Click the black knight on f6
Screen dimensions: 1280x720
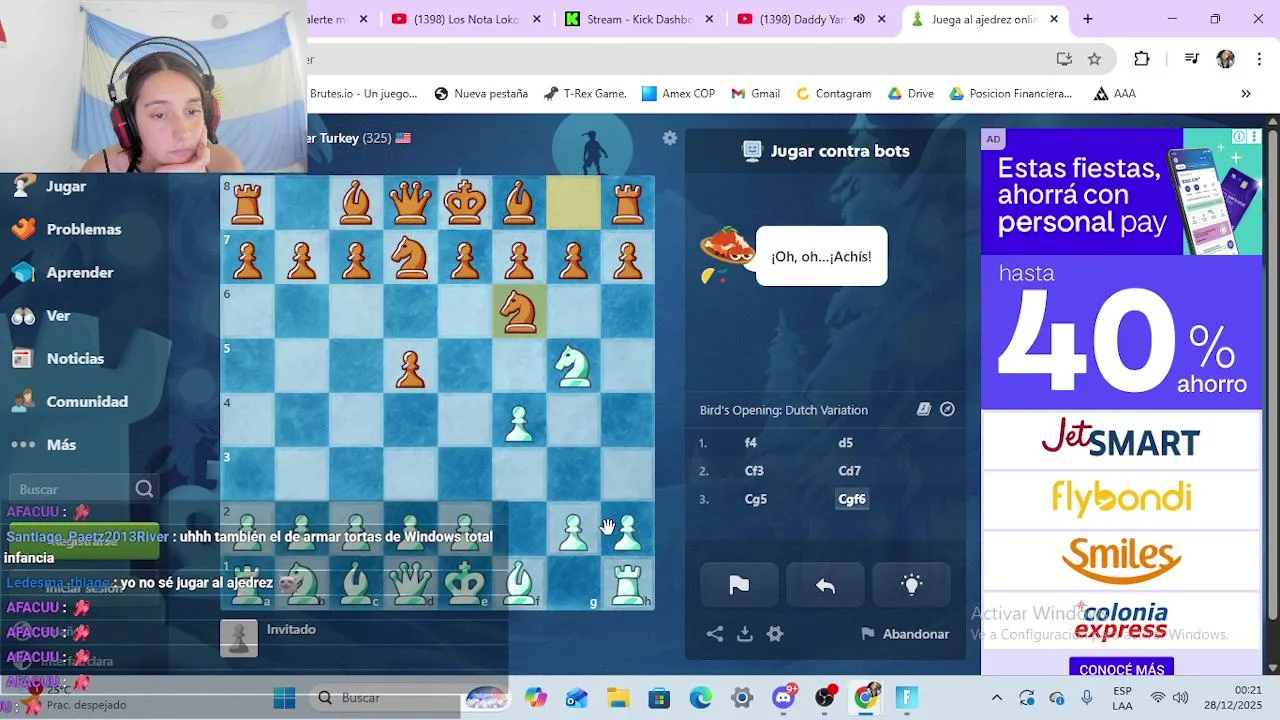point(519,312)
